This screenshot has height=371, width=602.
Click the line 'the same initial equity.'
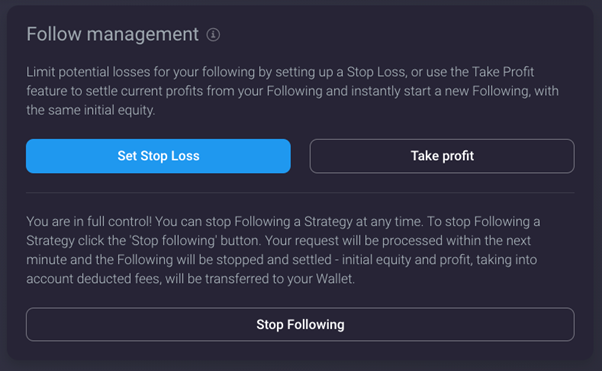point(91,111)
